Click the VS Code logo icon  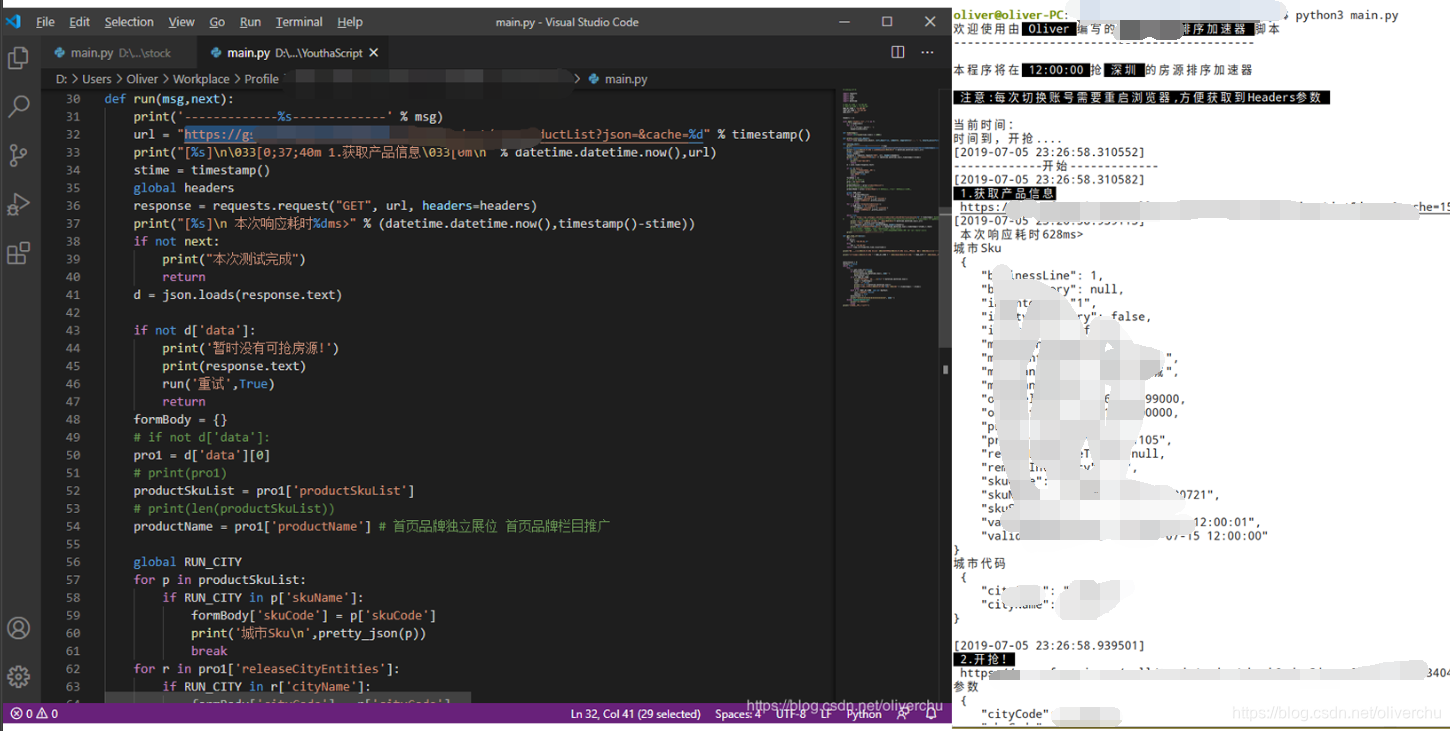click(13, 21)
